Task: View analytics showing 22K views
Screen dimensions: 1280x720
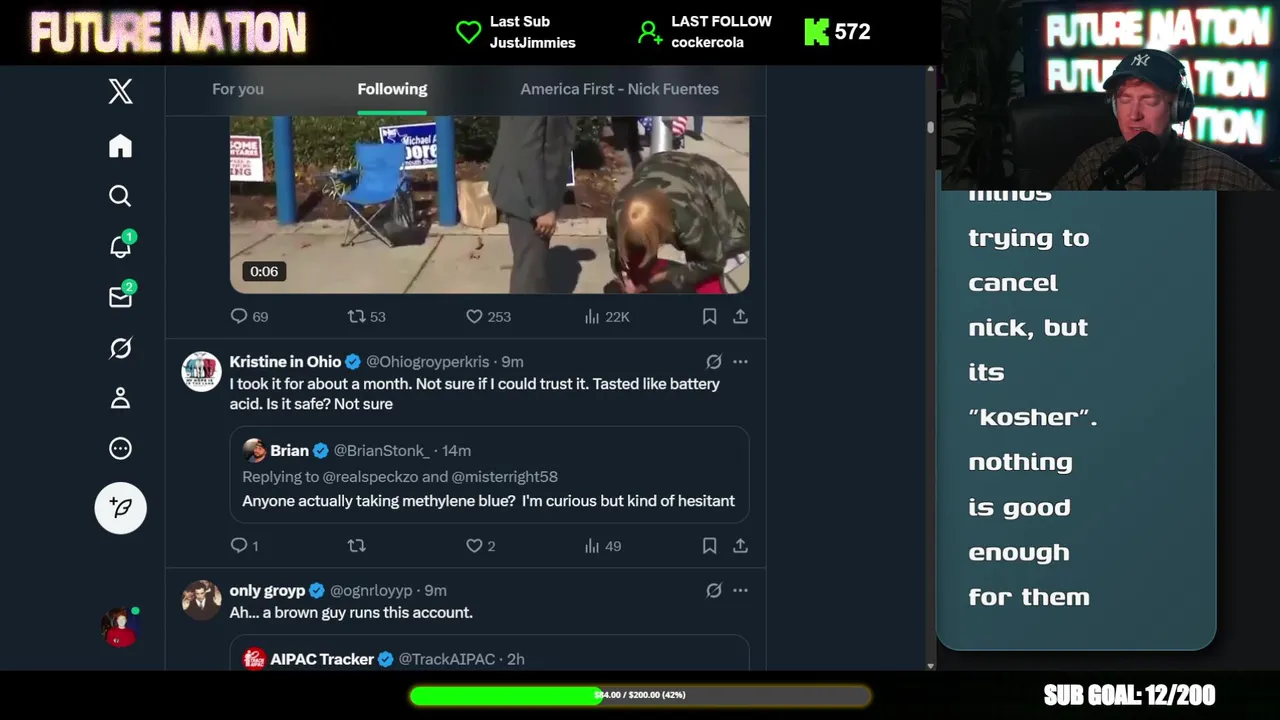Action: (606, 316)
